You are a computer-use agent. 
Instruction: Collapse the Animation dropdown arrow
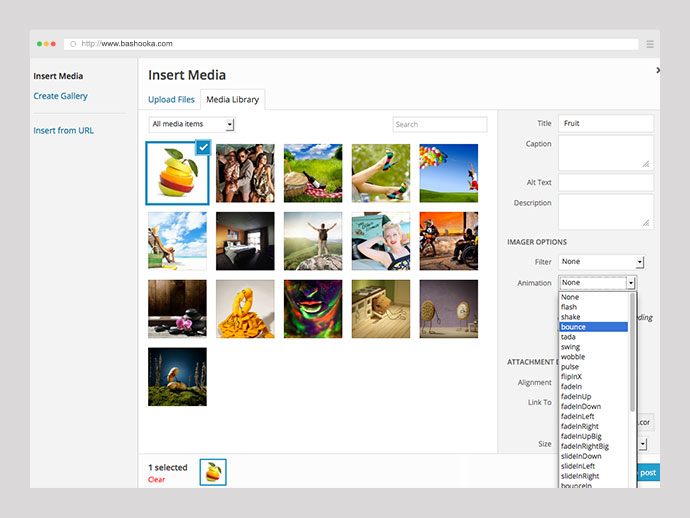click(x=631, y=283)
